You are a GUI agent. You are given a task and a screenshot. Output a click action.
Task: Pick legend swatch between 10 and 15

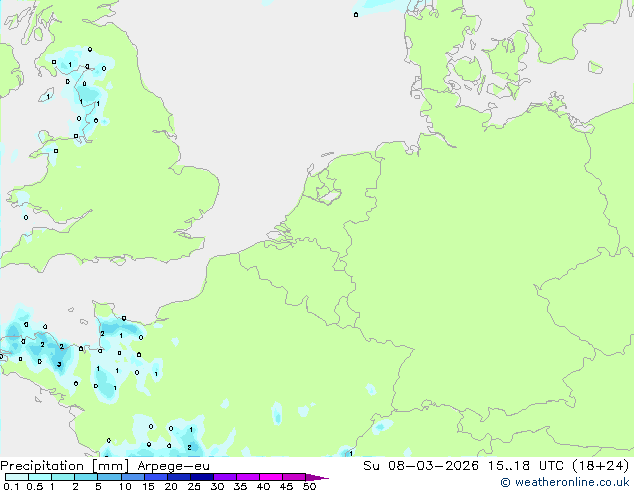tap(133, 477)
